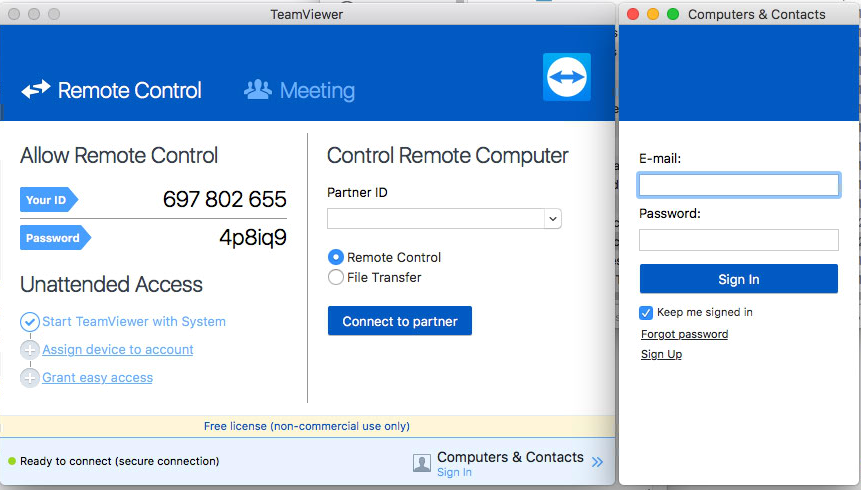Click the TeamViewer logo icon
The width and height of the screenshot is (861, 490).
(x=567, y=77)
